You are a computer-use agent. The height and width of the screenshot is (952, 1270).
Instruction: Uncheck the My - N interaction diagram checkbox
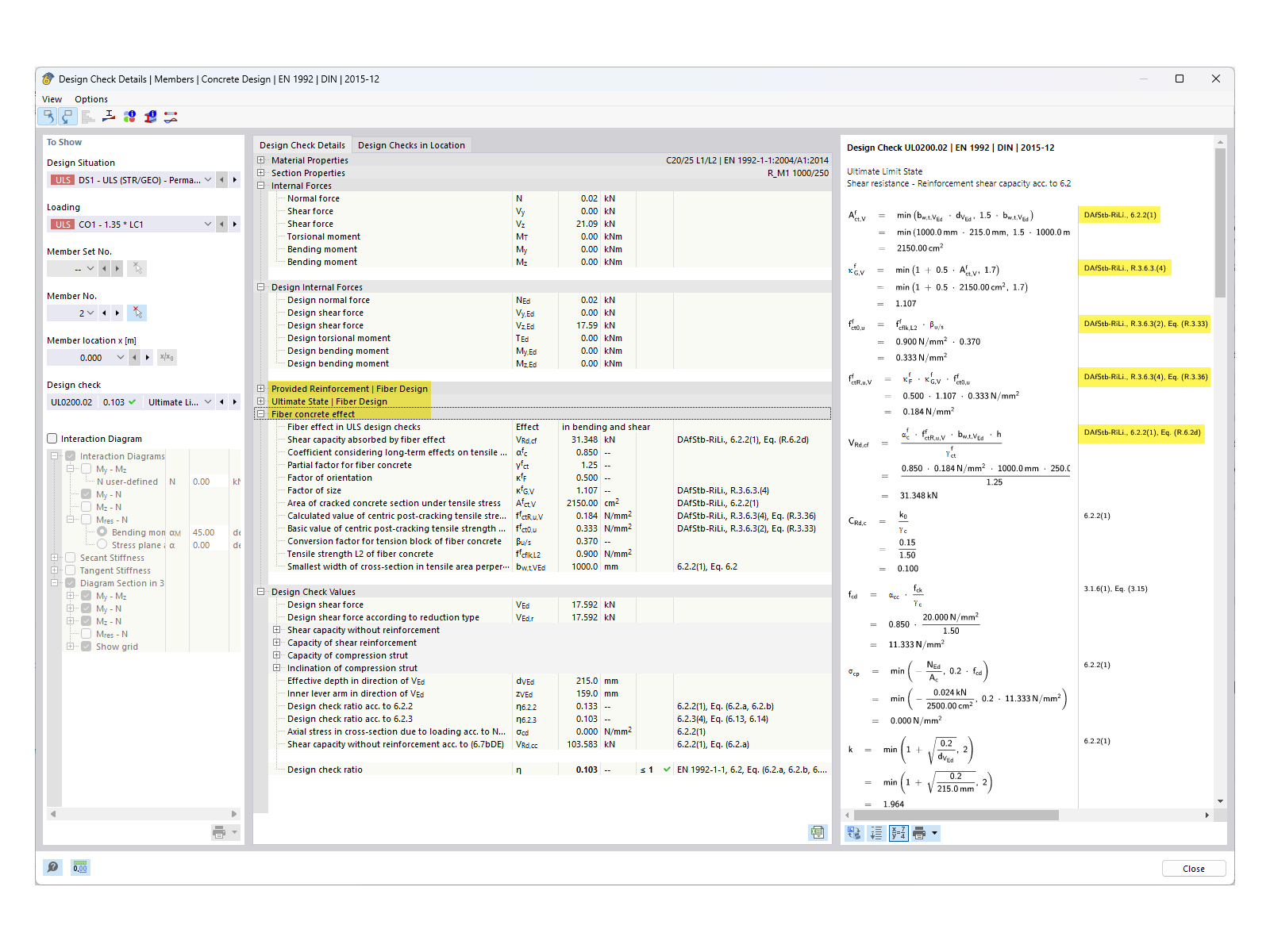coord(87,494)
